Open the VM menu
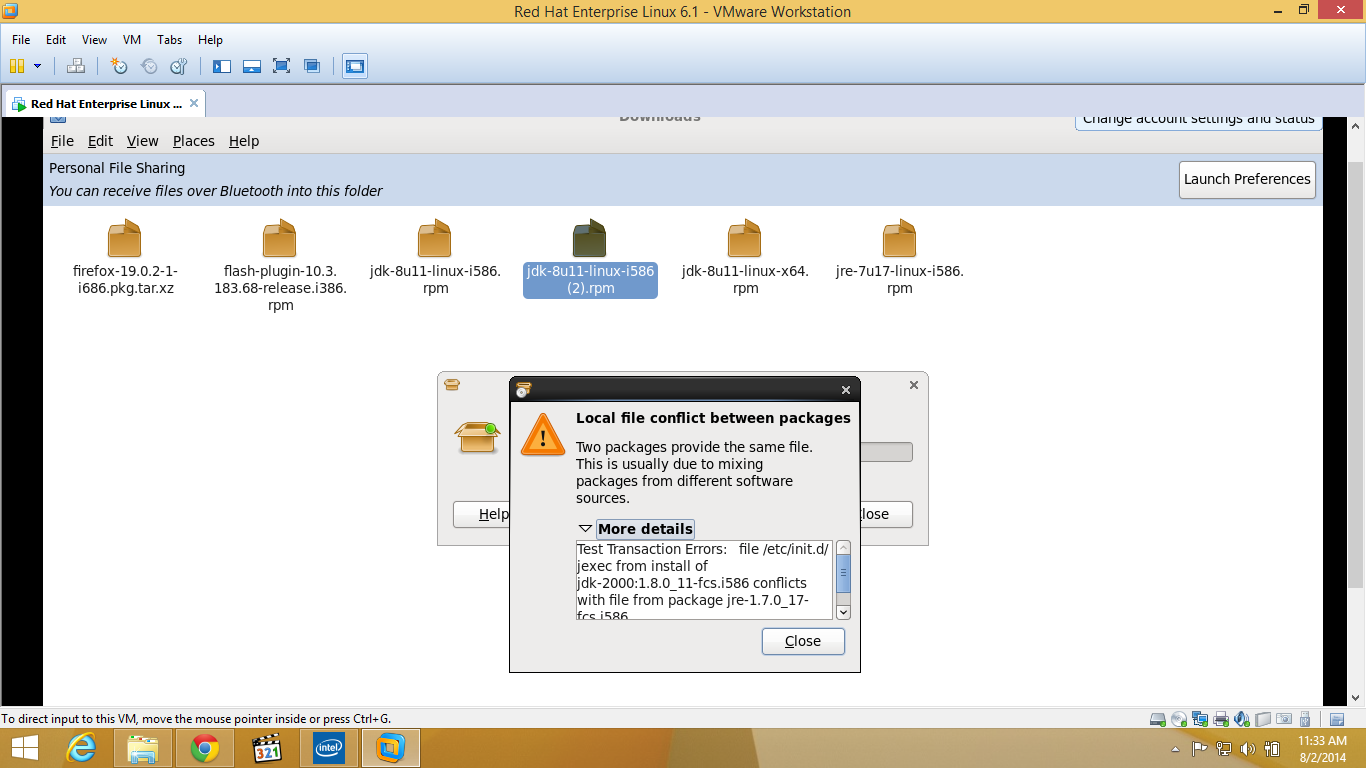 (x=132, y=40)
